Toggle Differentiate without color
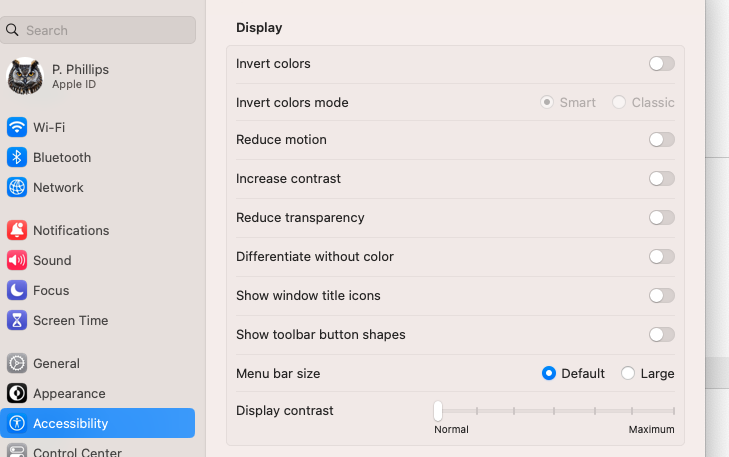 [x=661, y=256]
